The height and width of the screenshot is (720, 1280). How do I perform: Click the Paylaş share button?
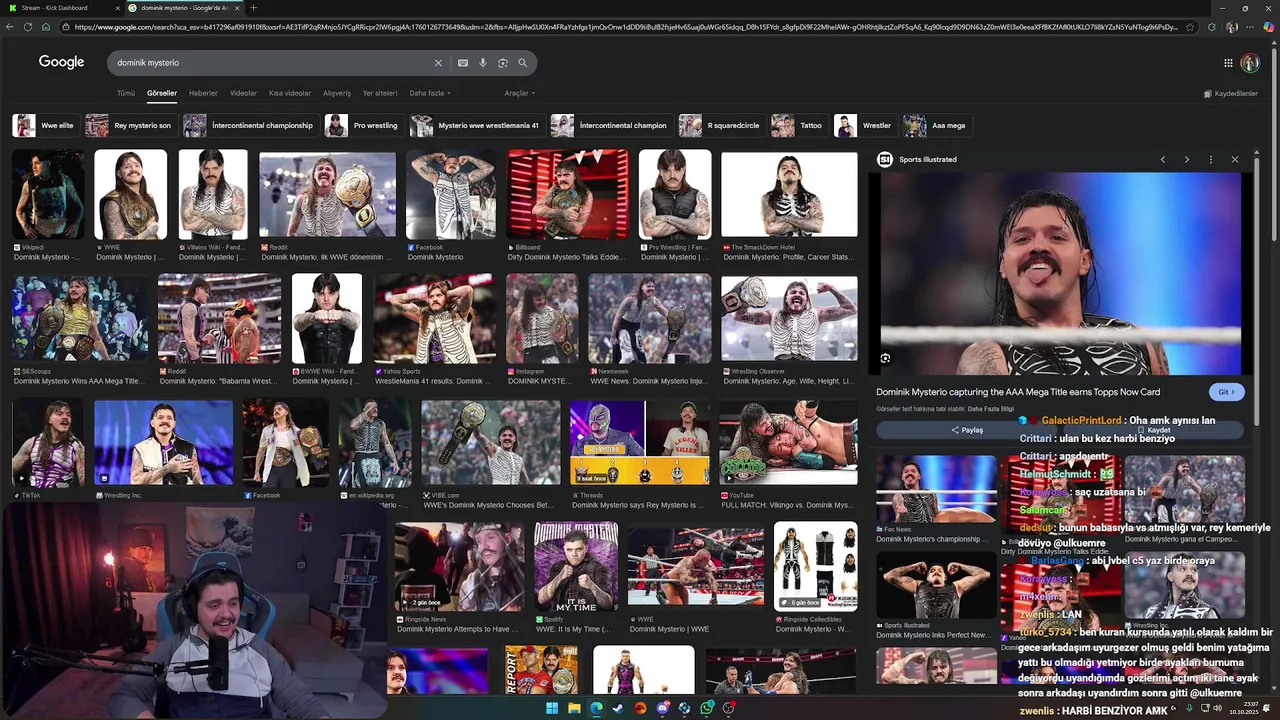[966, 430]
